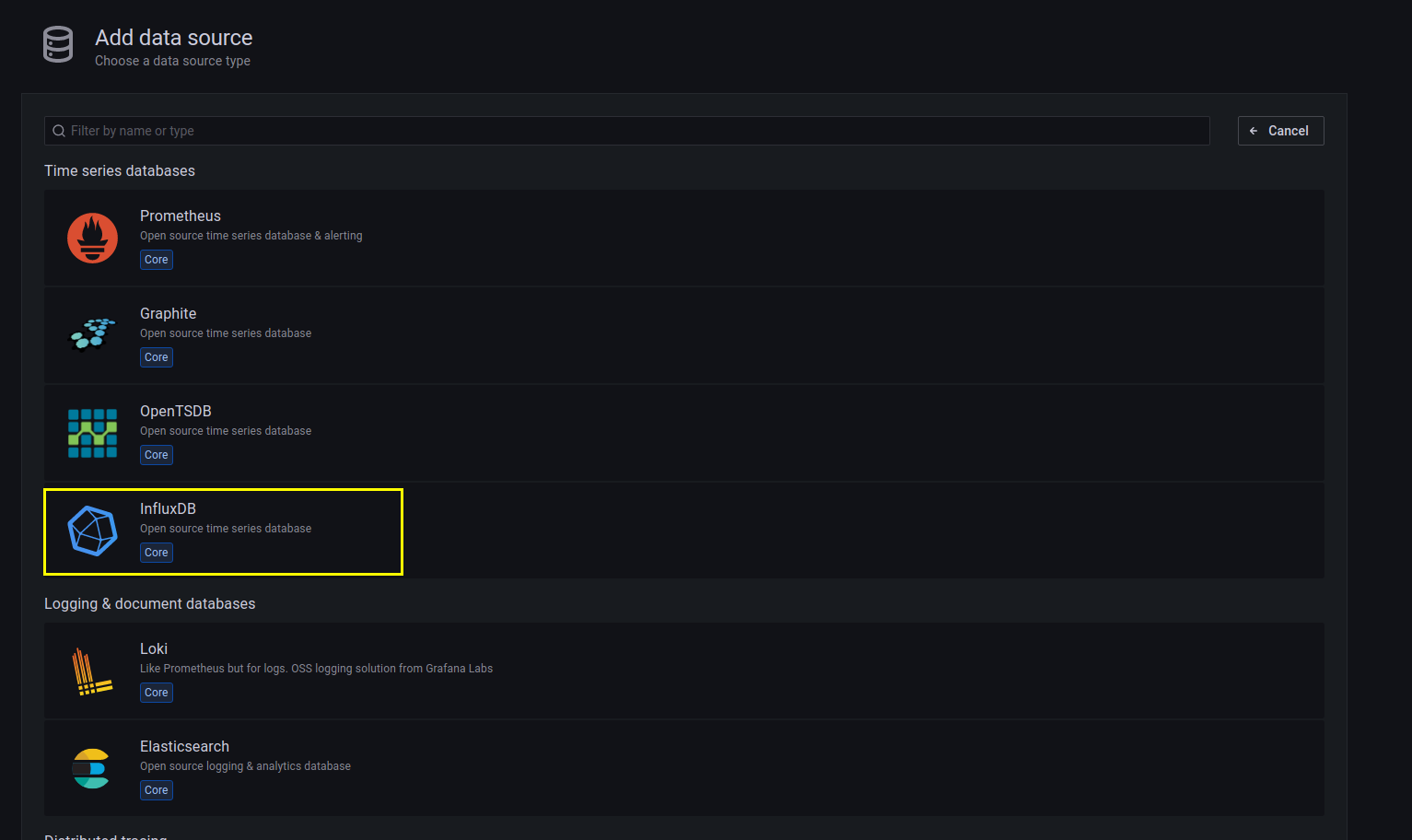The height and width of the screenshot is (840, 1412).
Task: Click the 'Logging & document databases' heading
Action: [150, 603]
